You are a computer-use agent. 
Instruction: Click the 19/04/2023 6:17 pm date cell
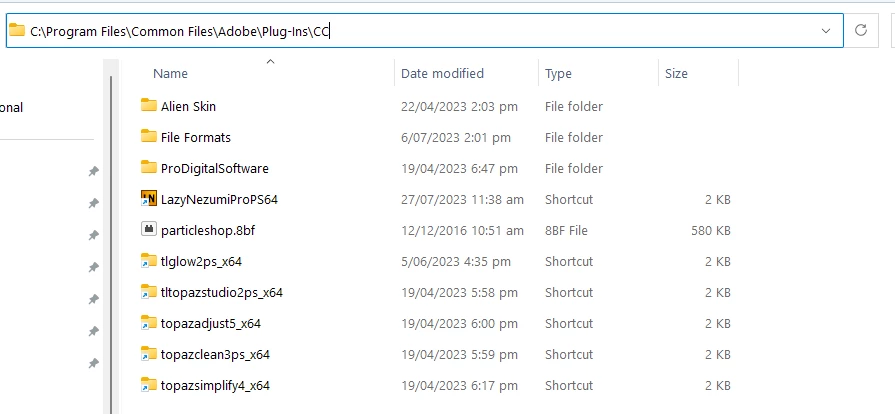[x=459, y=385]
